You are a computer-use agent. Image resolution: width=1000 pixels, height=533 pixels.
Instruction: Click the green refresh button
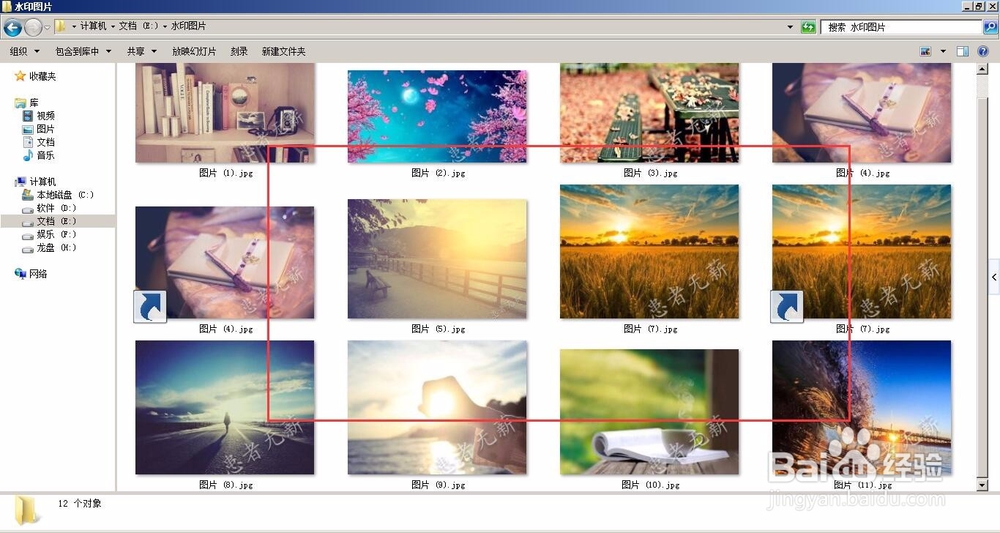point(808,27)
